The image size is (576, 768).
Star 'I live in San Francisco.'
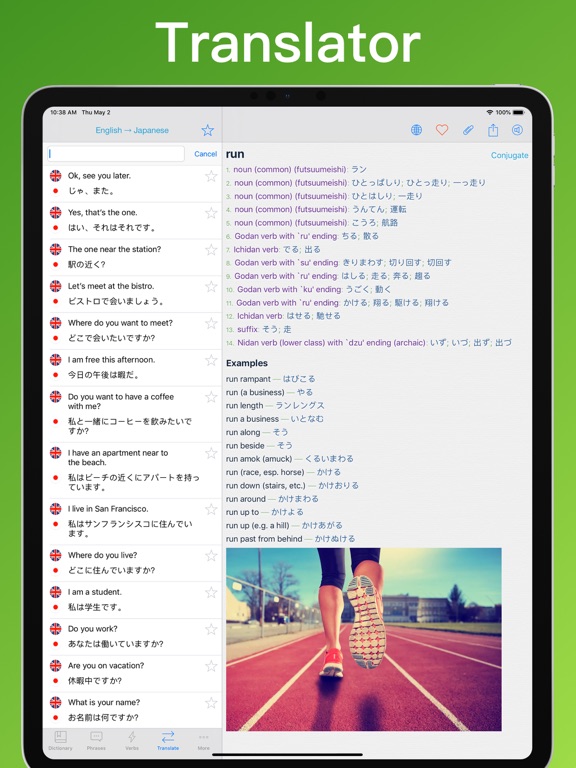point(211,509)
